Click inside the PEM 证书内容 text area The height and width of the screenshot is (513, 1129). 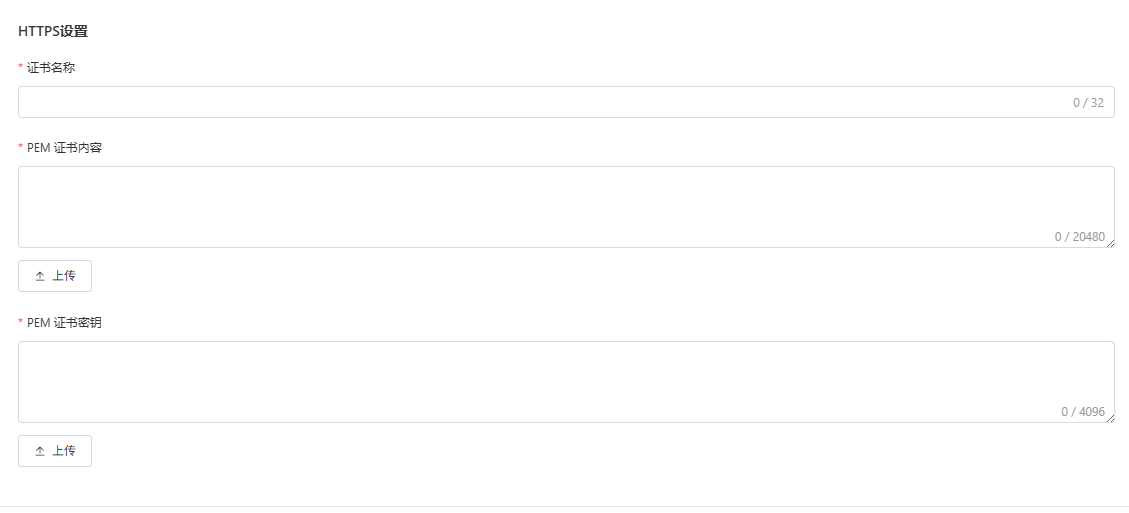pos(566,207)
